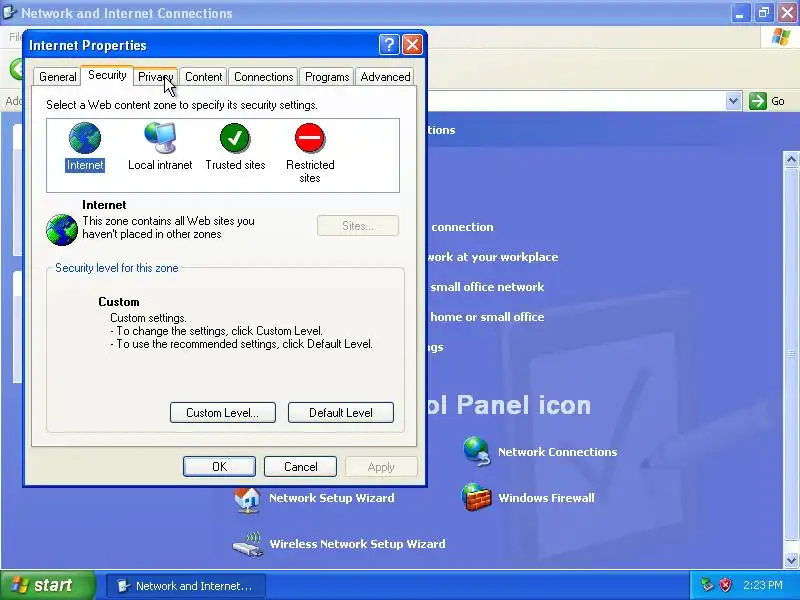Click the Network and Internet taskbar button

click(x=186, y=586)
